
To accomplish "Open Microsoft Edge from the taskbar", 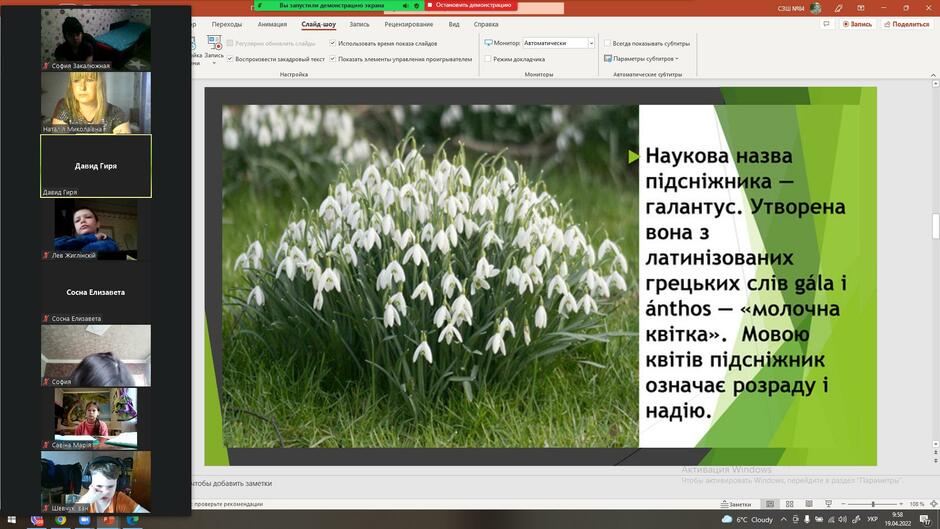I will (132, 519).
